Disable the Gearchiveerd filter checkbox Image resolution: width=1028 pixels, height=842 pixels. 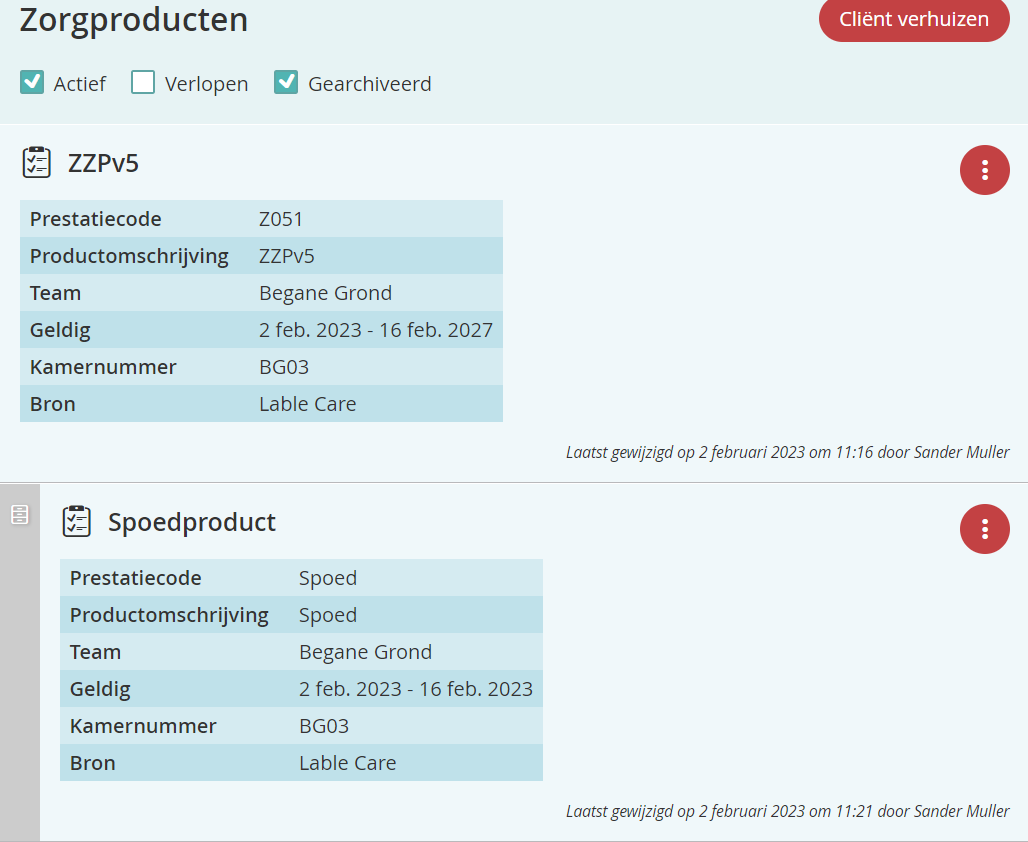click(x=286, y=83)
